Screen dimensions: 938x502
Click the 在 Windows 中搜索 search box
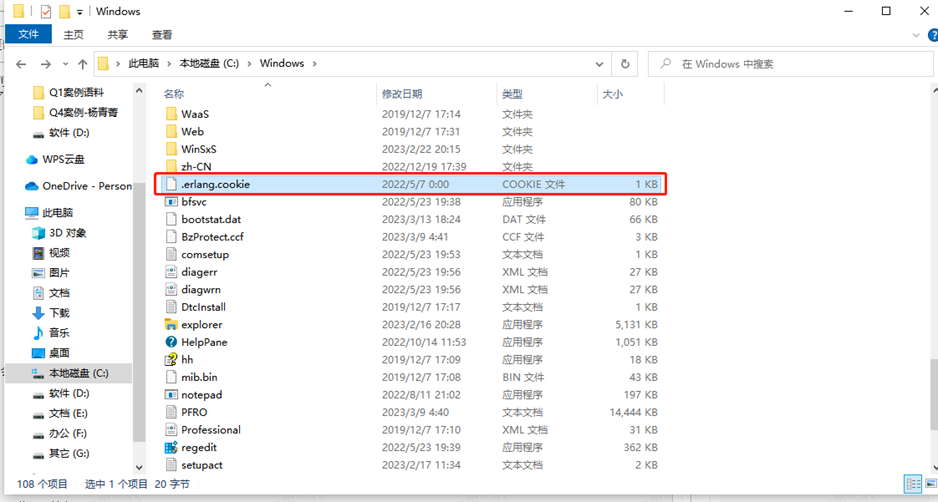click(790, 64)
